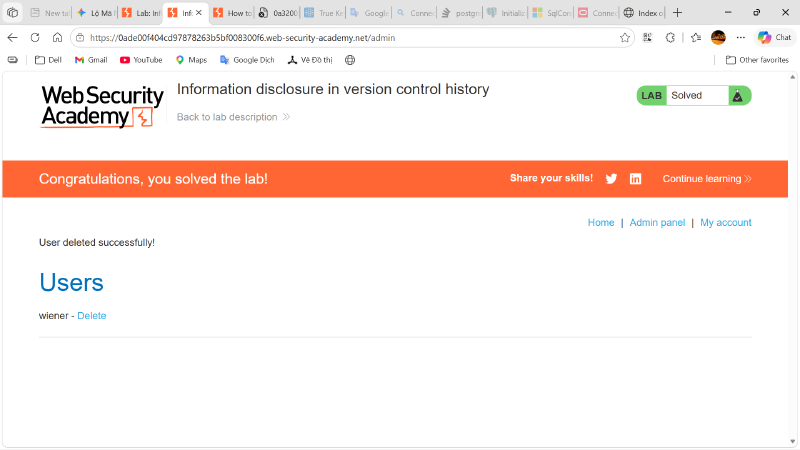Image resolution: width=800 pixels, height=450 pixels.
Task: Go to the Home link
Action: [x=601, y=222]
